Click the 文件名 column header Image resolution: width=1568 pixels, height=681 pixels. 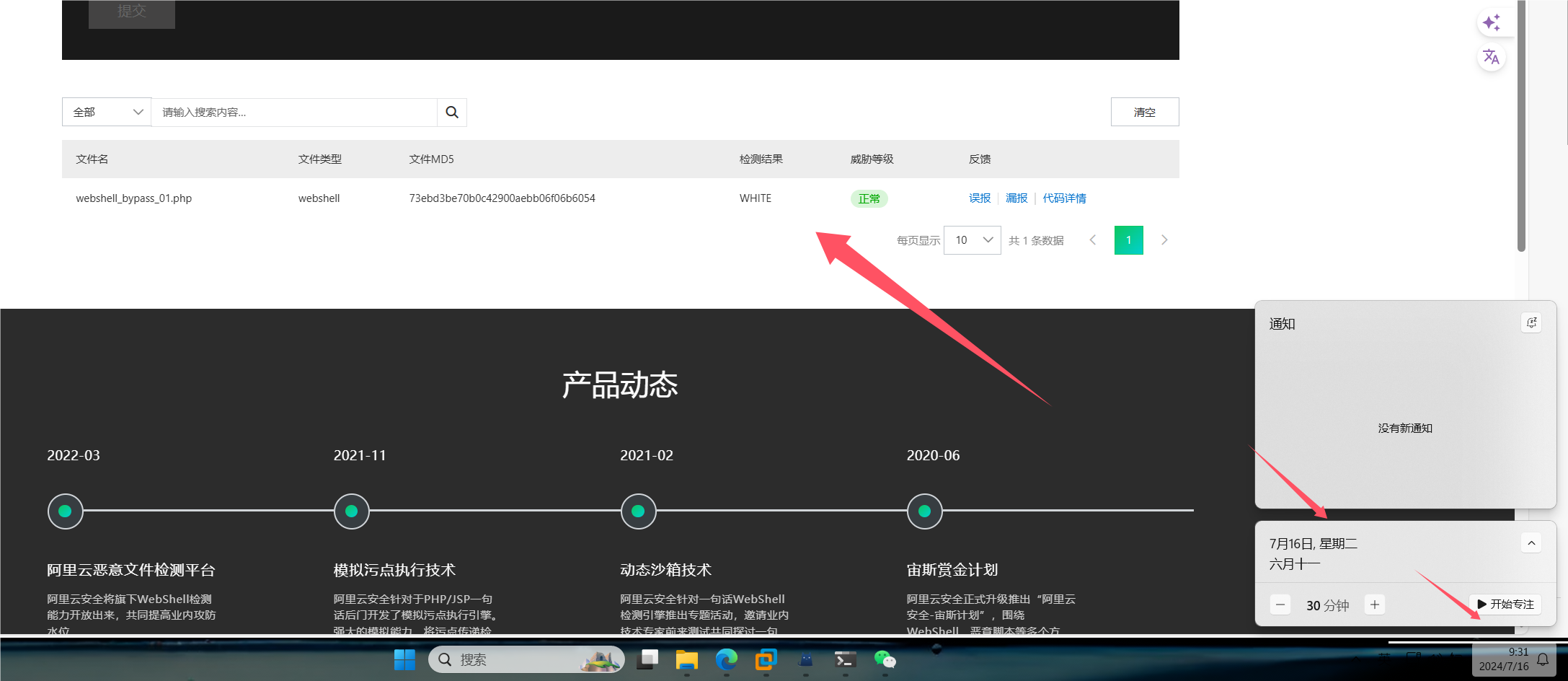click(92, 159)
